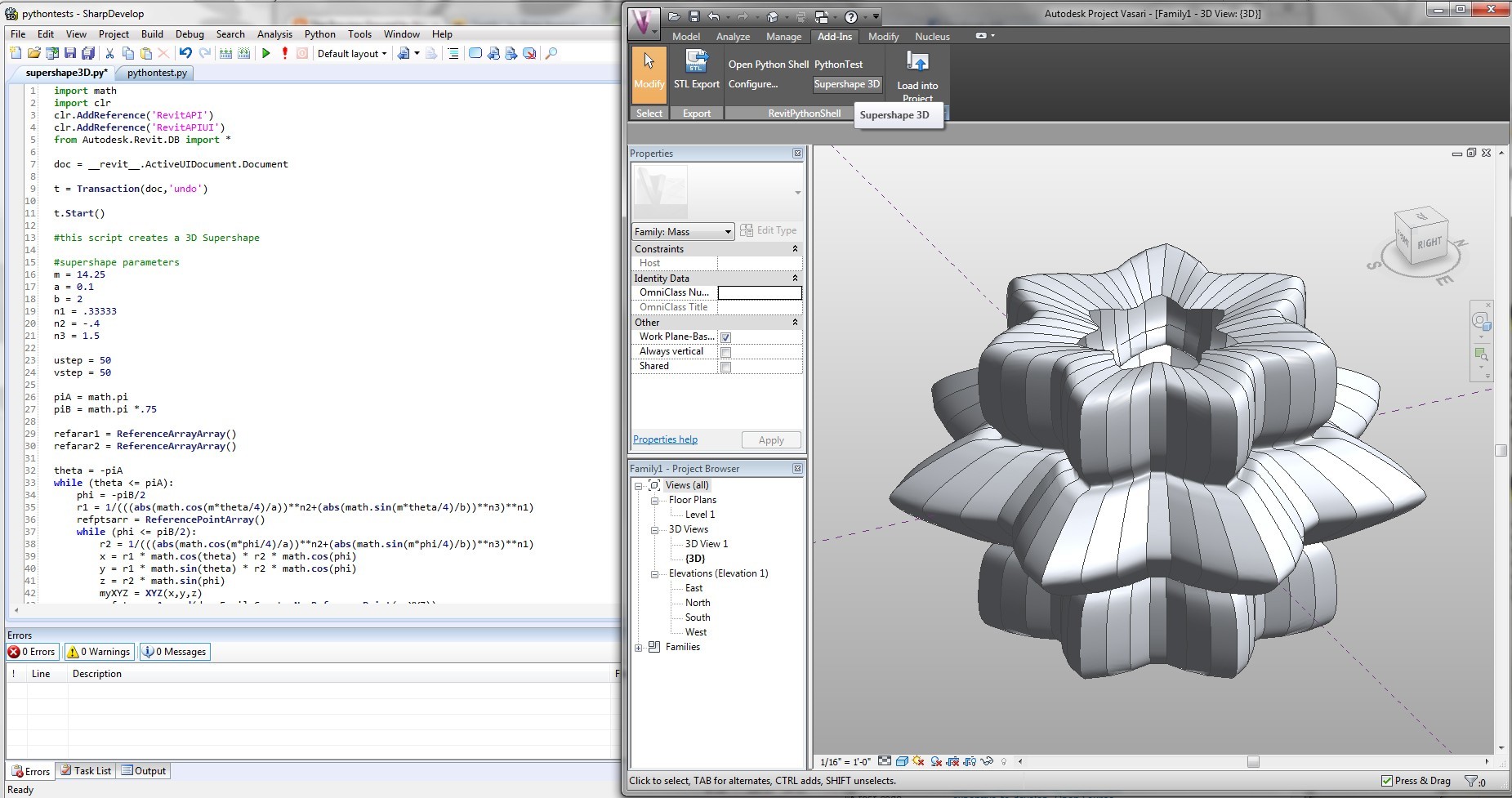1512x798 pixels.
Task: Click the Open Python Shell button
Action: pos(769,65)
